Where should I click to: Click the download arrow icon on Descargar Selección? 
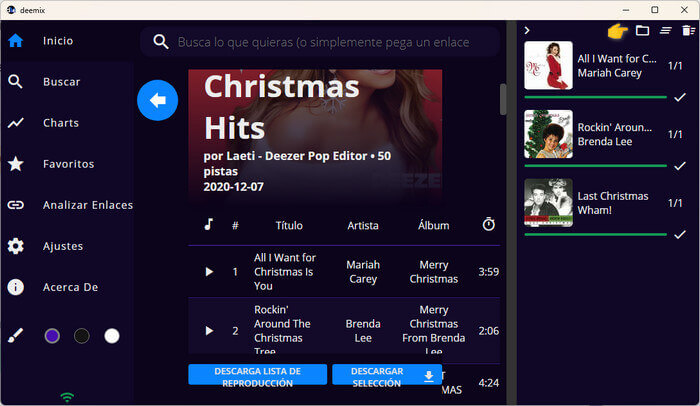429,377
